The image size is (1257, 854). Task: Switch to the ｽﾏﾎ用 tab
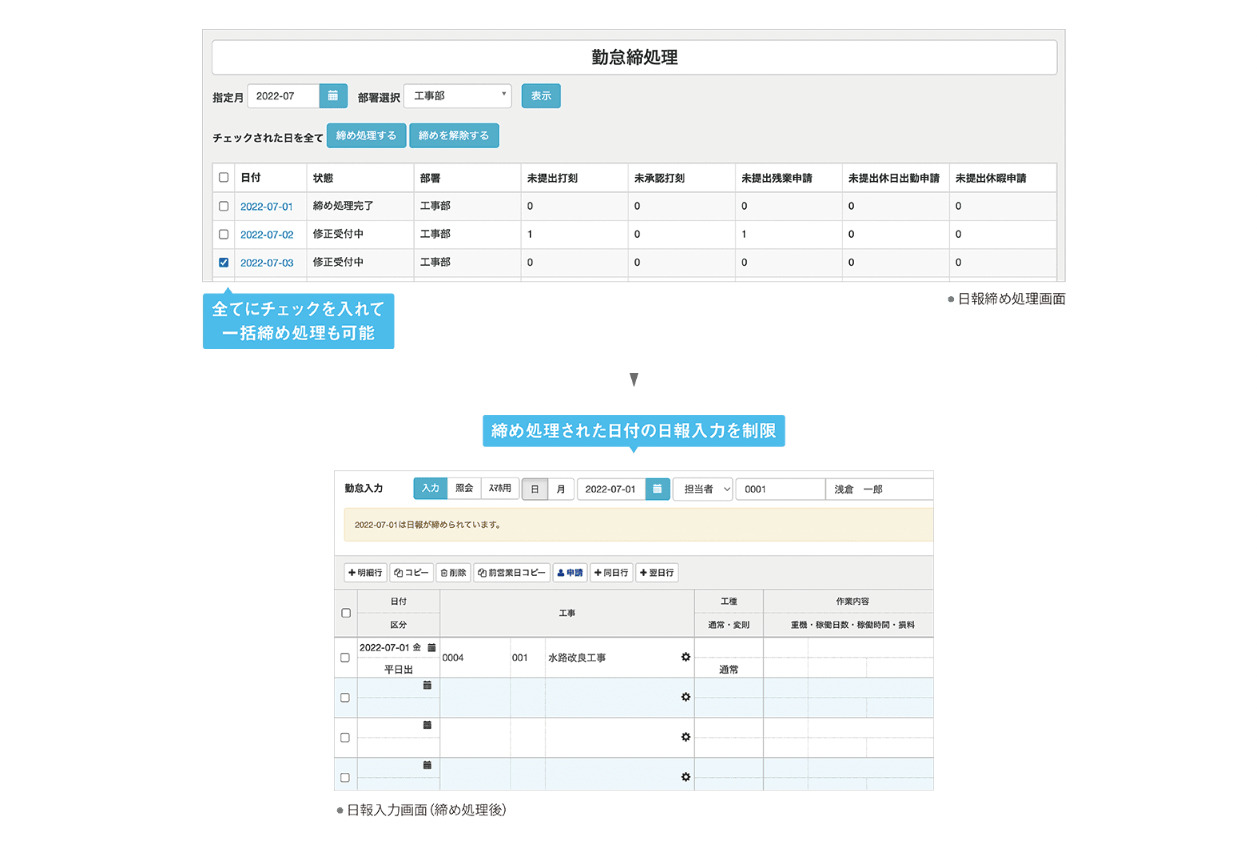(500, 489)
